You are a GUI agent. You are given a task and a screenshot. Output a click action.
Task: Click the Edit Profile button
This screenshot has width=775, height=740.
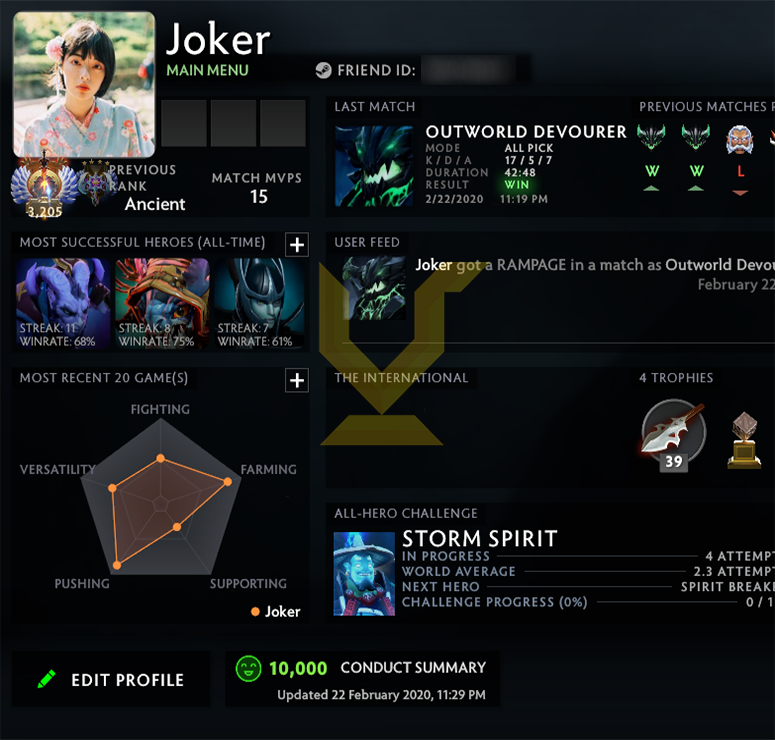111,679
